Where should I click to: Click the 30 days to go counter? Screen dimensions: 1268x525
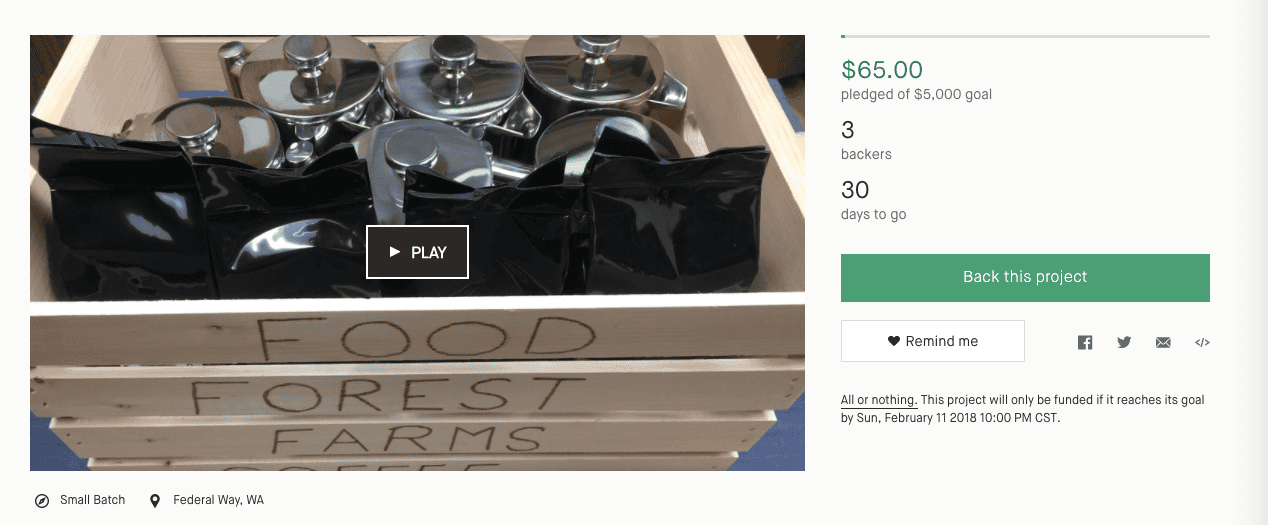click(855, 190)
